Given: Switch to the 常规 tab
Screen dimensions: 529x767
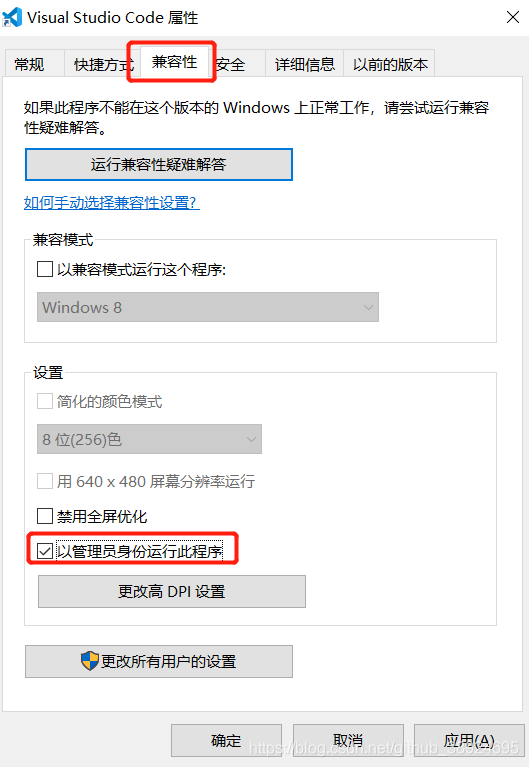Looking at the screenshot, I should pos(29,64).
